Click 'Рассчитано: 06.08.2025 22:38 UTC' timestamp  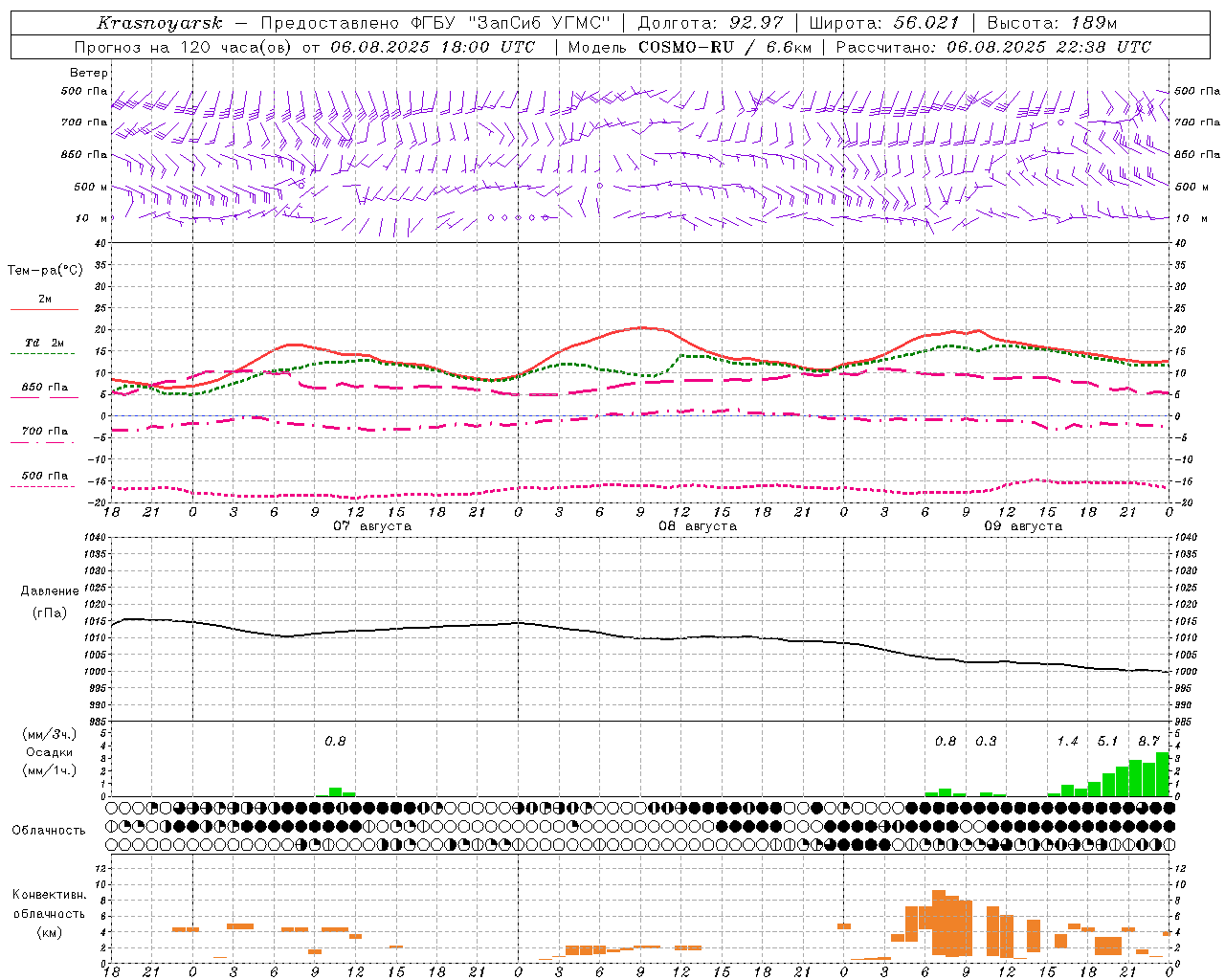pos(993,47)
